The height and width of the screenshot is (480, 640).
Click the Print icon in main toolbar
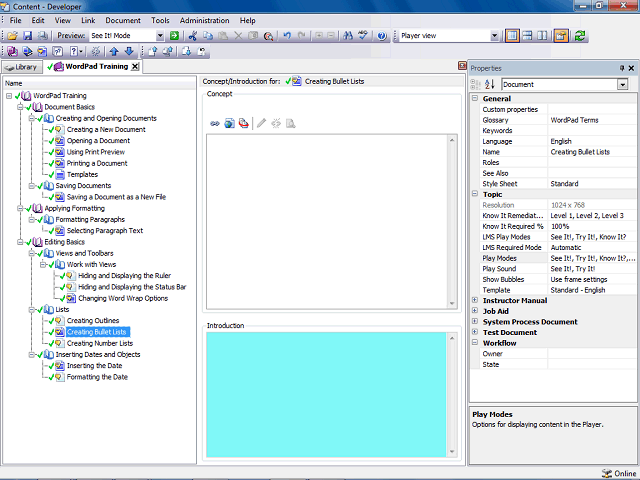(x=42, y=36)
